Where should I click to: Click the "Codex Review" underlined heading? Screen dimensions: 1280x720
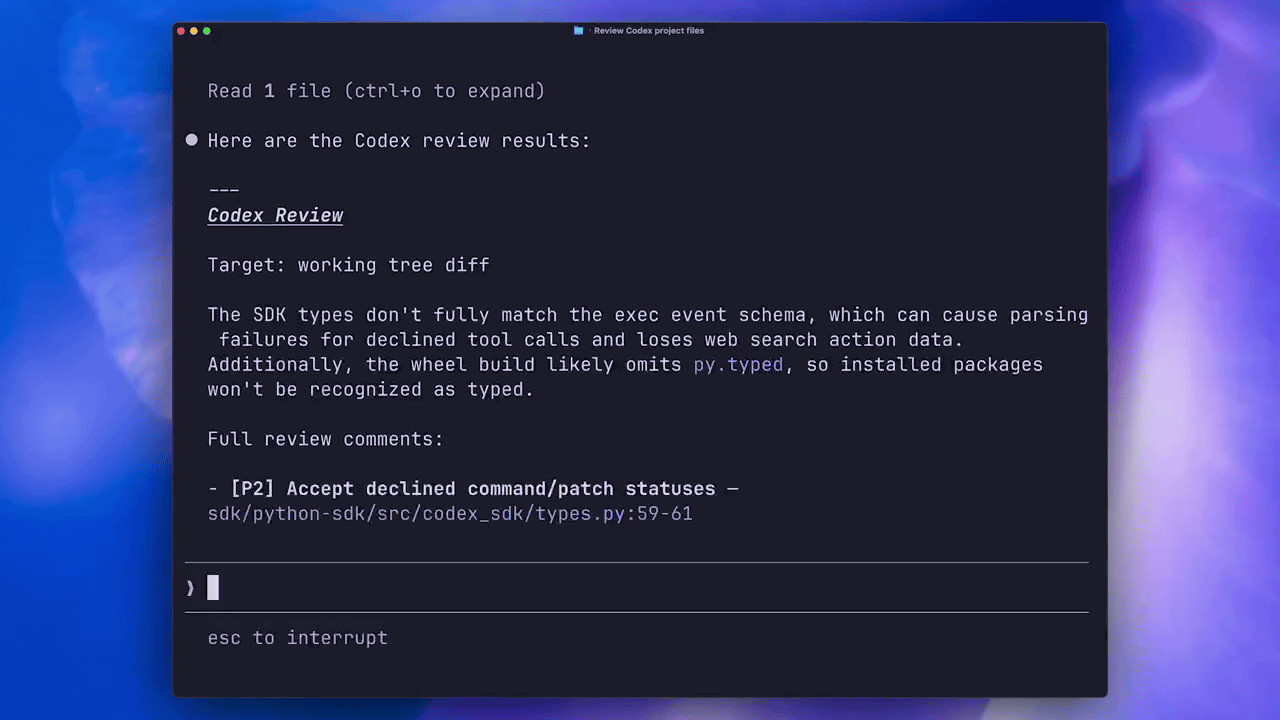[x=275, y=215]
